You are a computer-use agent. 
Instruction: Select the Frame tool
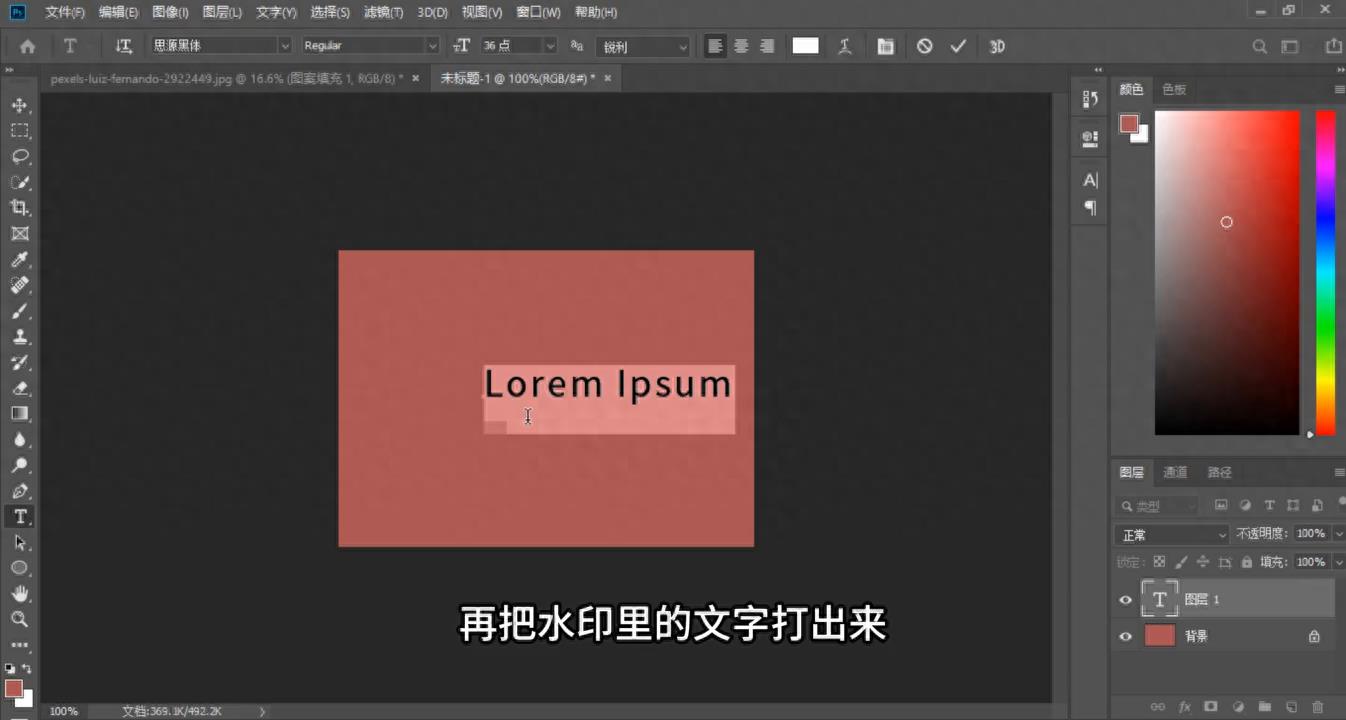point(19,234)
